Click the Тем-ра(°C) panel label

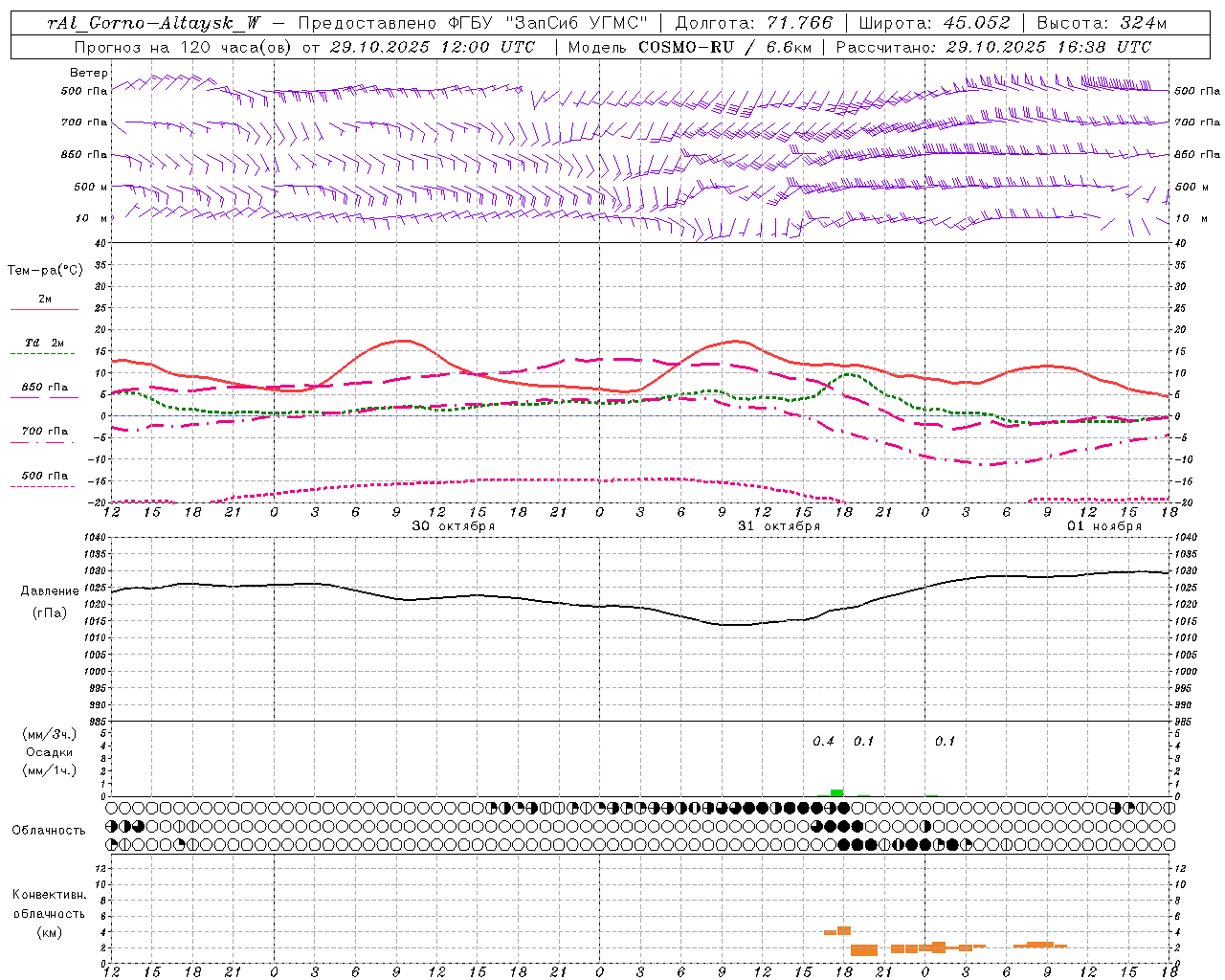(45, 271)
